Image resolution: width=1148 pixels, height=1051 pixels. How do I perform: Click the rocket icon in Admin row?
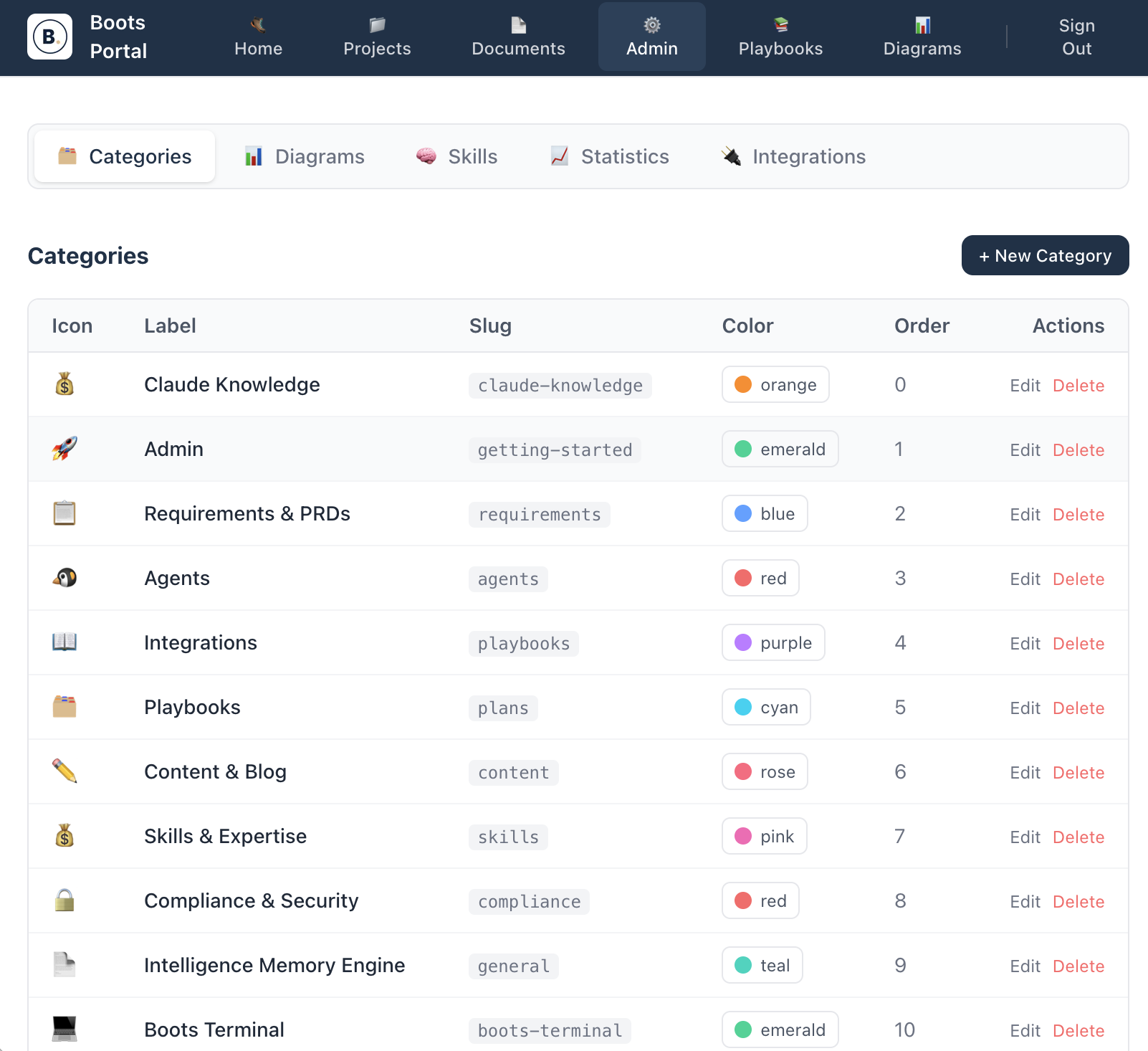(64, 449)
